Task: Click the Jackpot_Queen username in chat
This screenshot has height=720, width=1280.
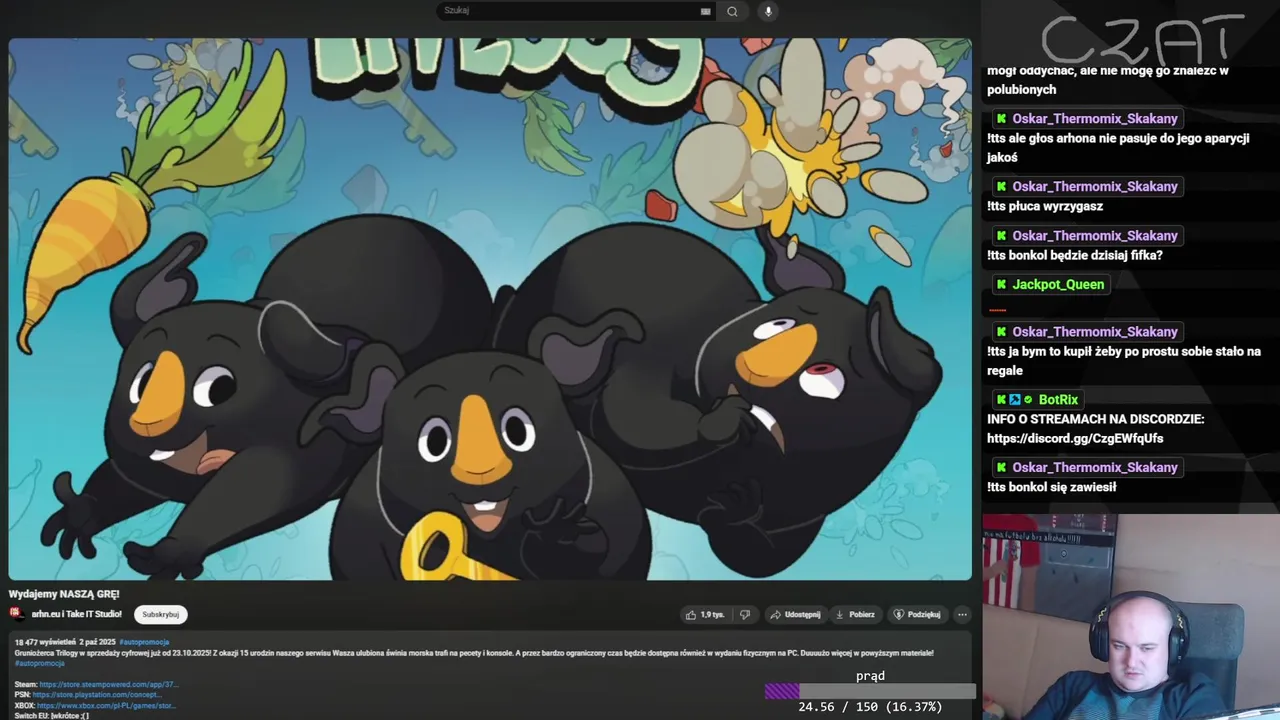Action: [x=1058, y=285]
